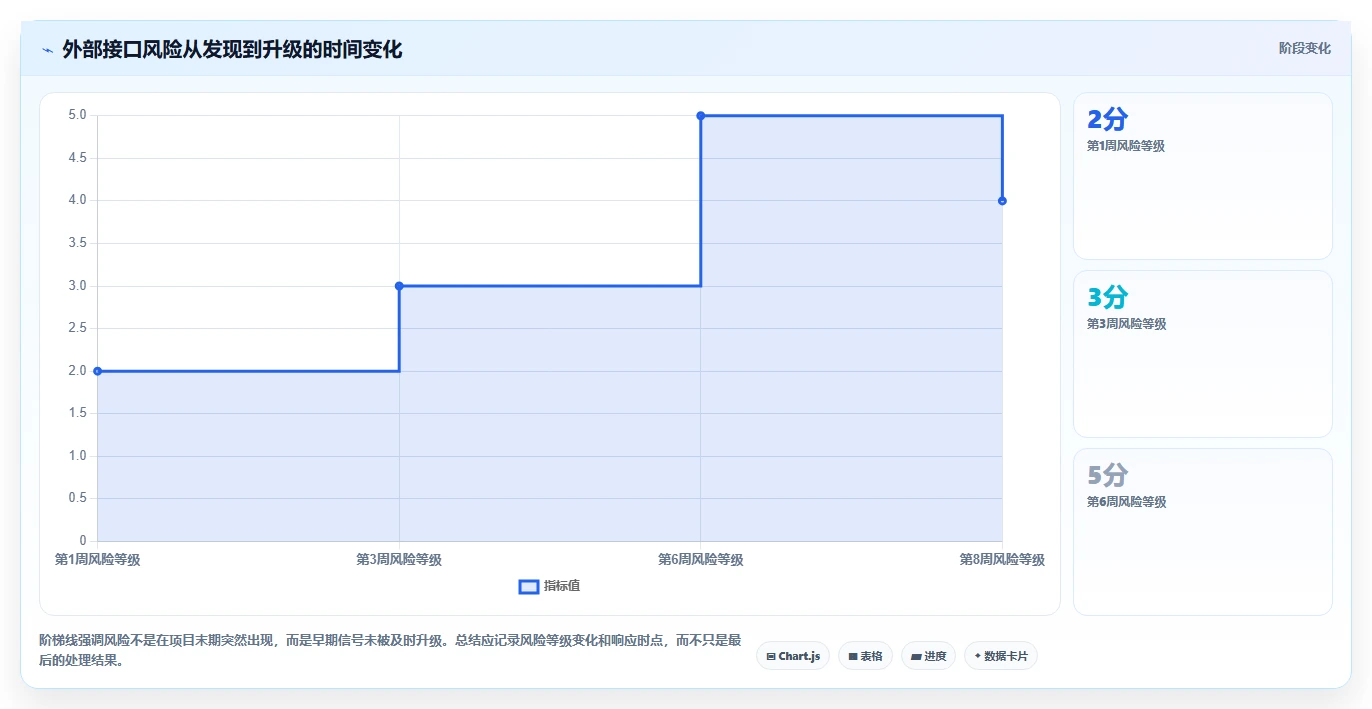Click the y-axis value 5.0
This screenshot has width=1372, height=709.
coord(77,116)
